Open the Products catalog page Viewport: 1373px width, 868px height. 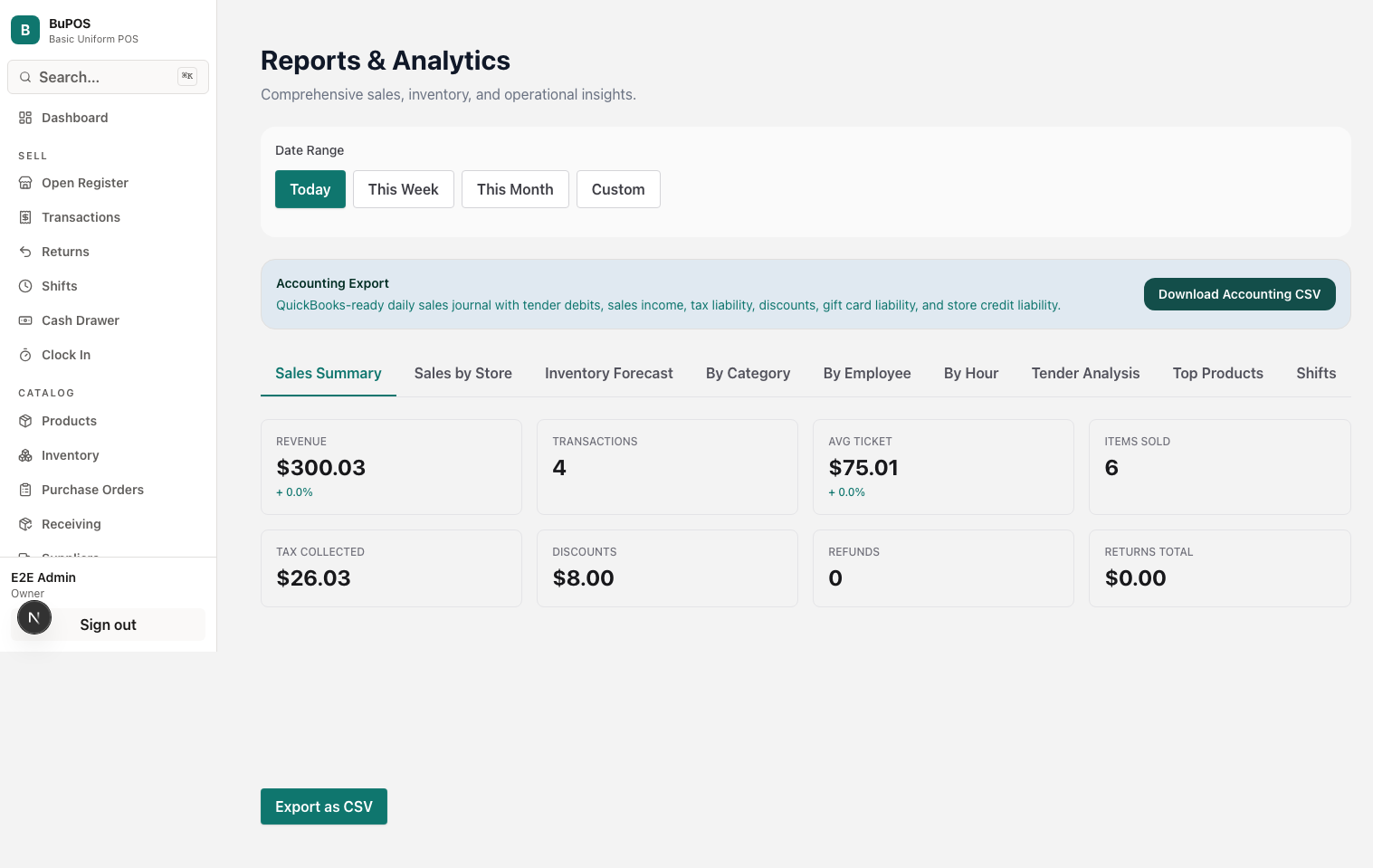pyautogui.click(x=108, y=421)
